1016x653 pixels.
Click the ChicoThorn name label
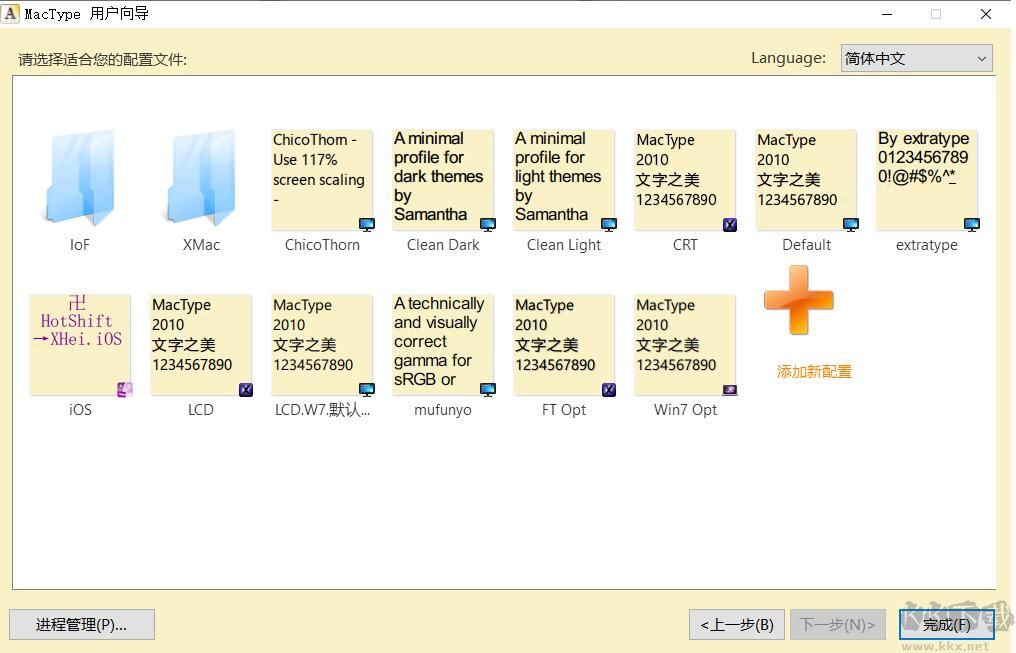tap(322, 245)
